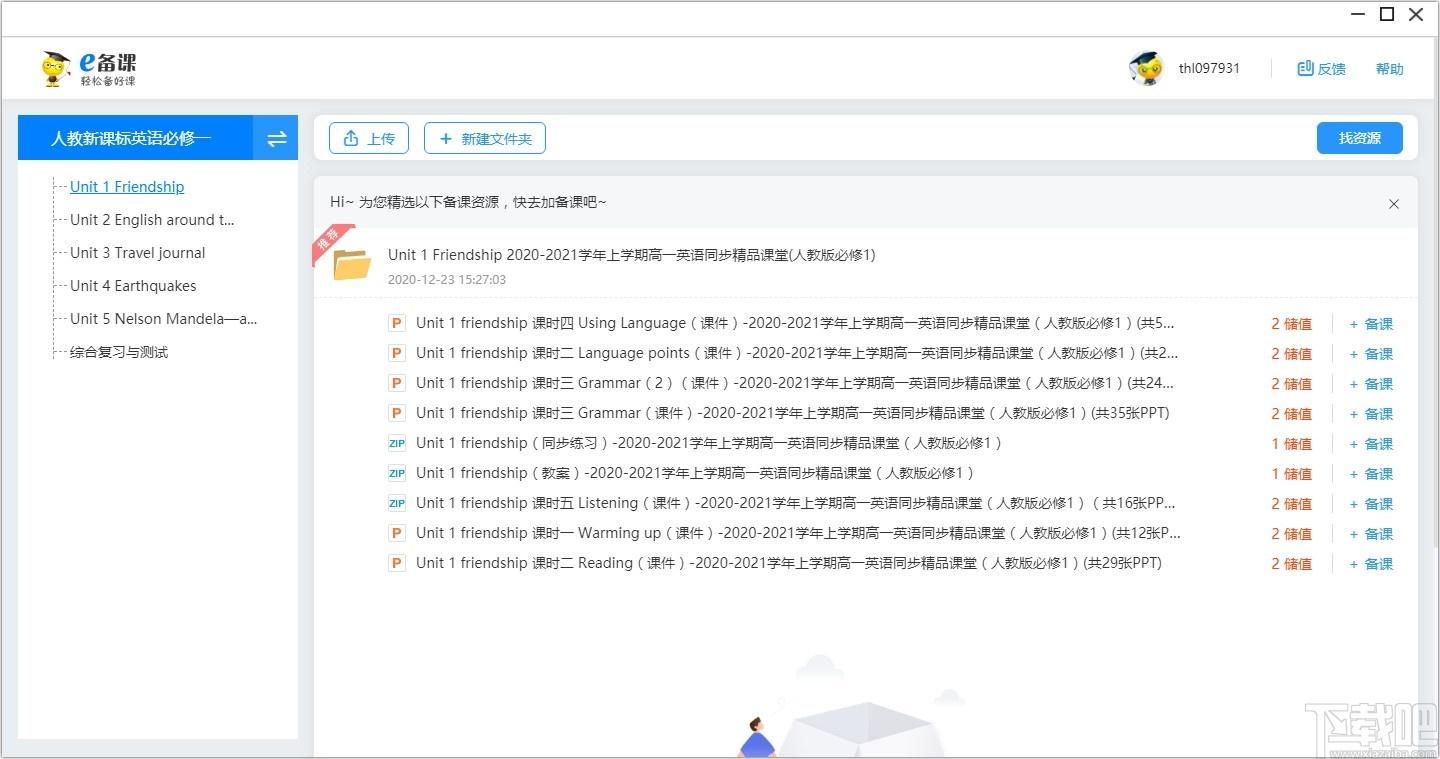Close the recommendation banner with X

pos(1393,204)
